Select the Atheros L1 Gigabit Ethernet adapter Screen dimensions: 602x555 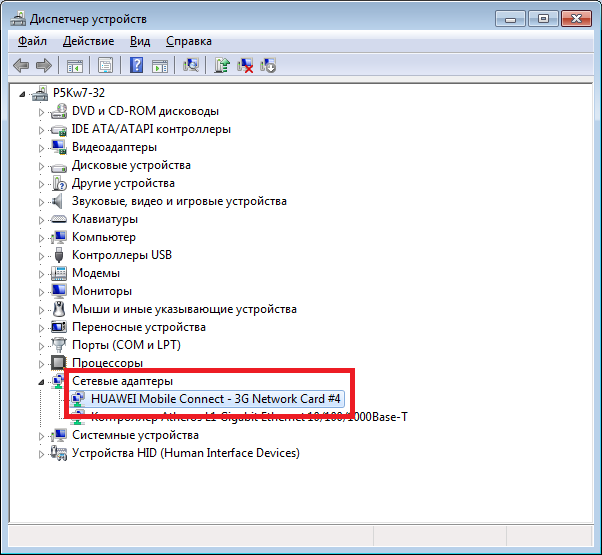coord(248,417)
